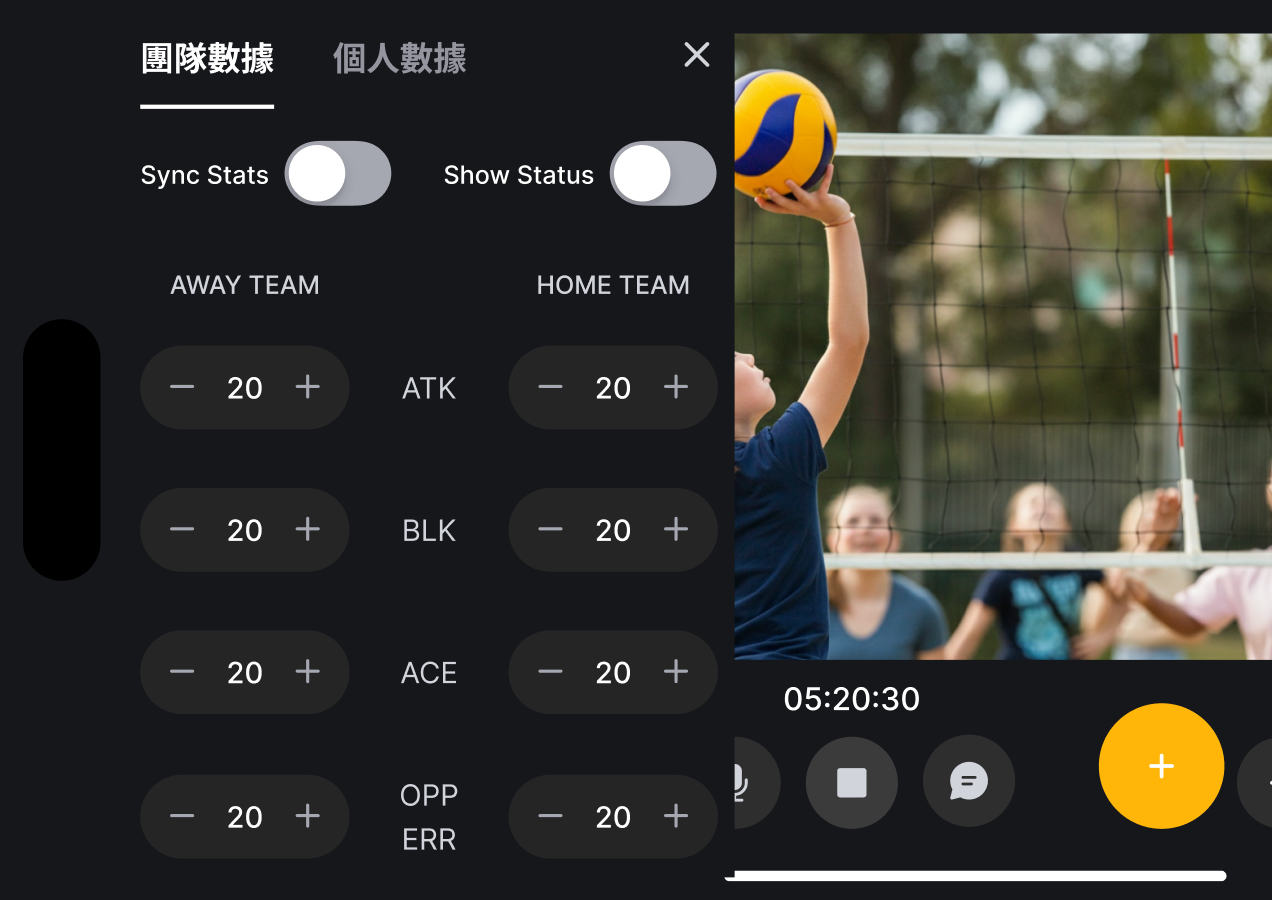The image size is (1272, 900).
Task: Stop recording with the square button
Action: (852, 782)
